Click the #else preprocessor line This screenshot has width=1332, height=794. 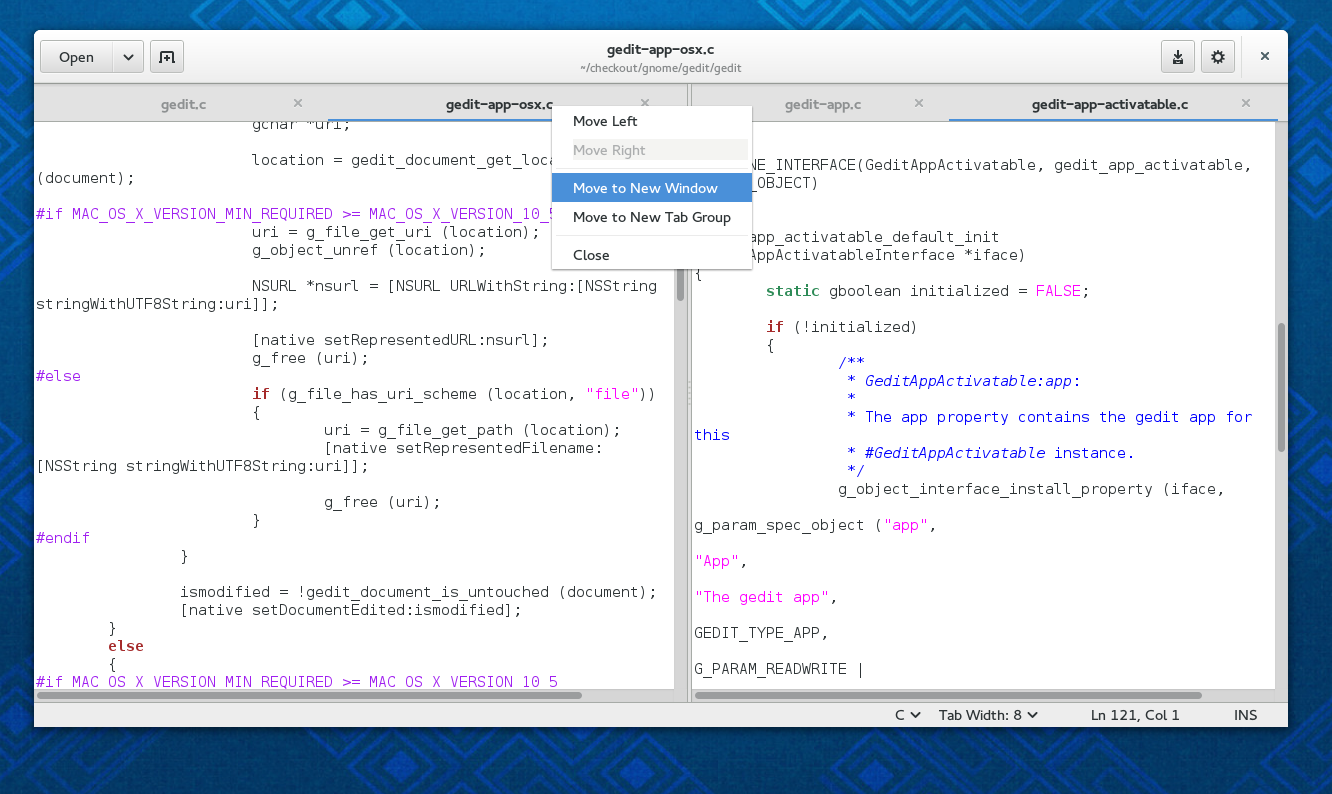[x=58, y=376]
